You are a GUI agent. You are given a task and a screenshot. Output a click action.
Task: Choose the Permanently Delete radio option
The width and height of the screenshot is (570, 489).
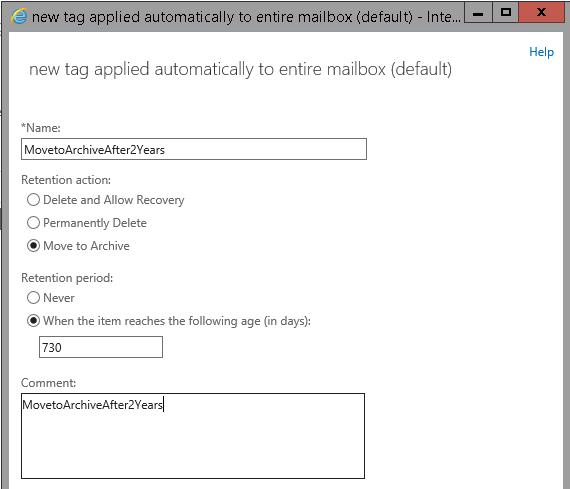coord(33,223)
